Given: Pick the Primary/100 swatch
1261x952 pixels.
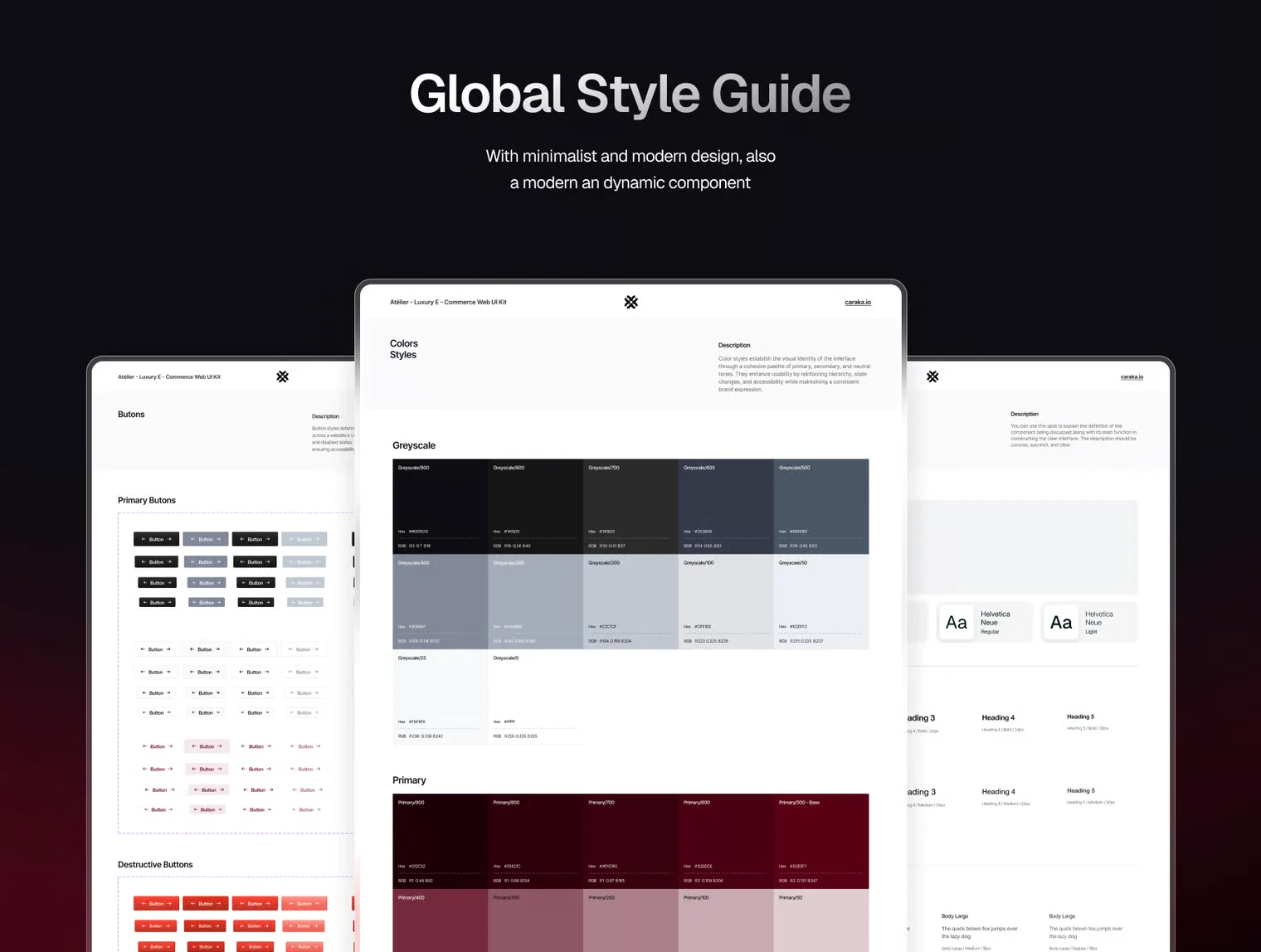Looking at the screenshot, I should click(x=726, y=920).
